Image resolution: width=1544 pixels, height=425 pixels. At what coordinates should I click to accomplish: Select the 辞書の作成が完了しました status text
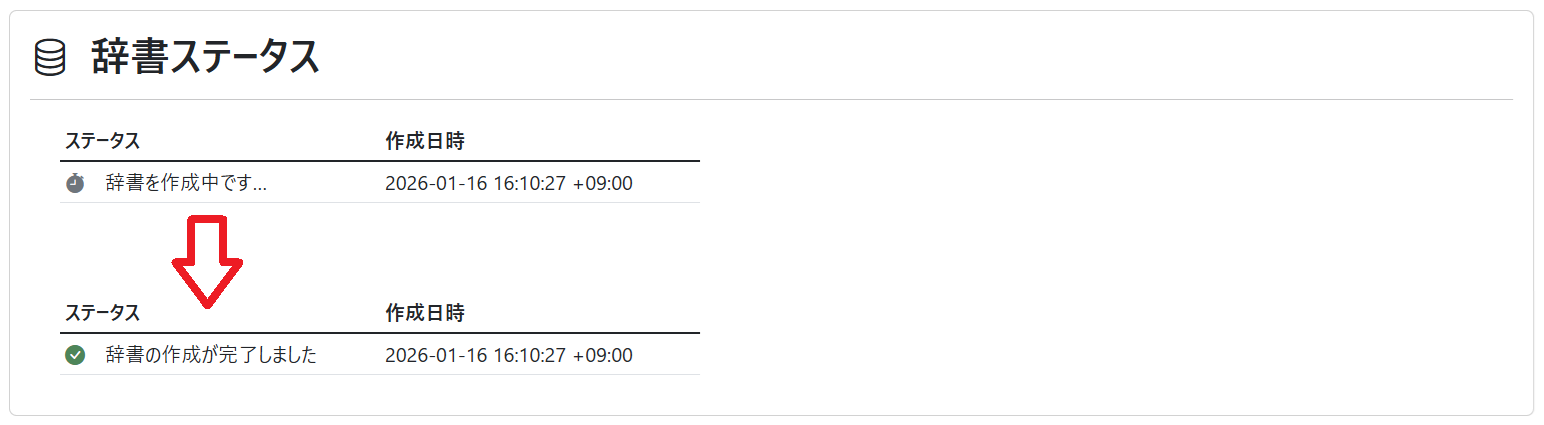pyautogui.click(x=211, y=355)
